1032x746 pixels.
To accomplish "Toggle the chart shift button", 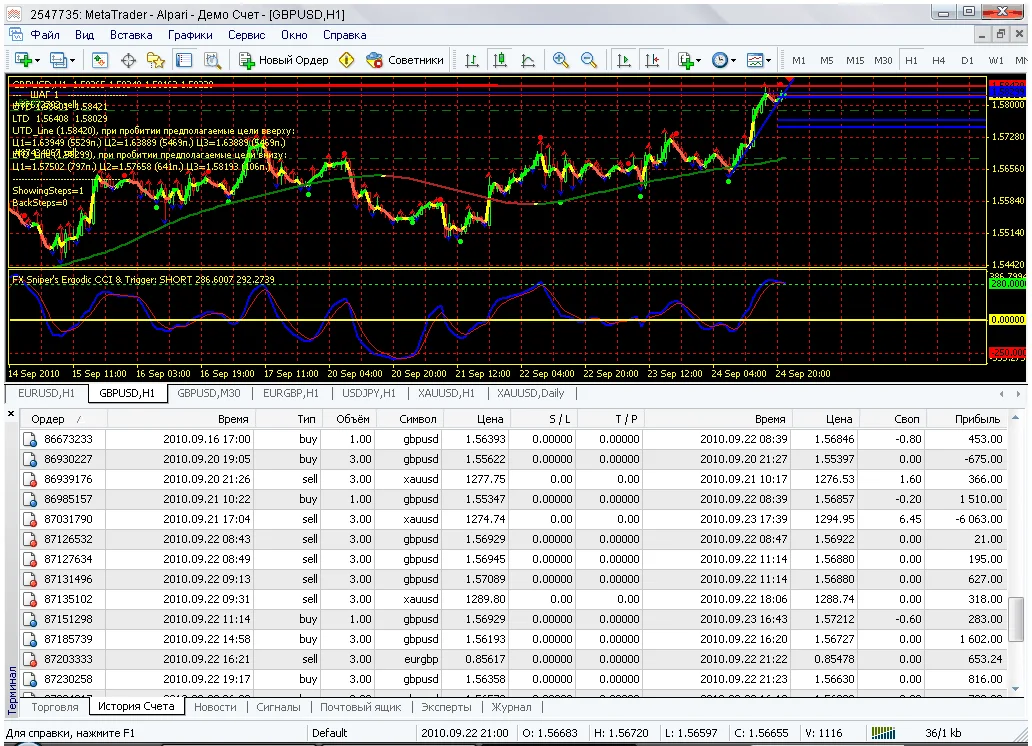I will click(653, 60).
